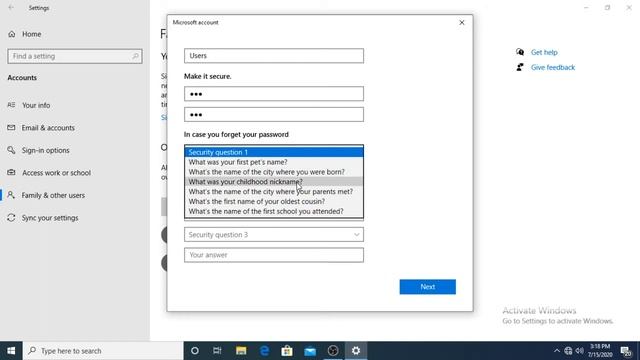
Task: Click the search magnifier in Find a setting
Action: [x=135, y=56]
